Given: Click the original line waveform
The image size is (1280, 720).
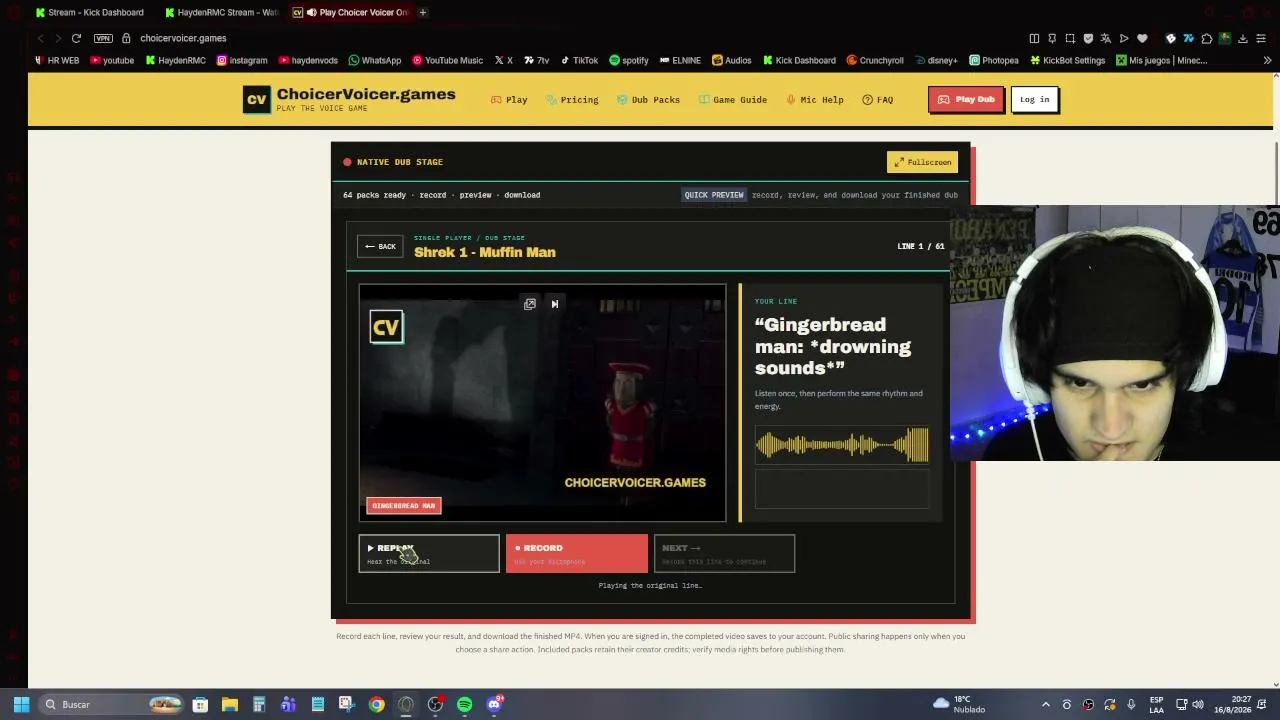Looking at the screenshot, I should (842, 445).
